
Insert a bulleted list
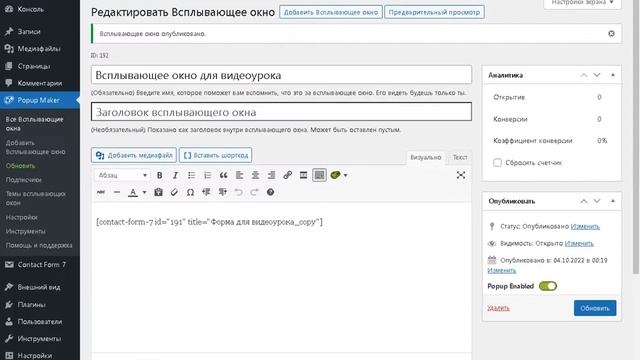pyautogui.click(x=191, y=175)
